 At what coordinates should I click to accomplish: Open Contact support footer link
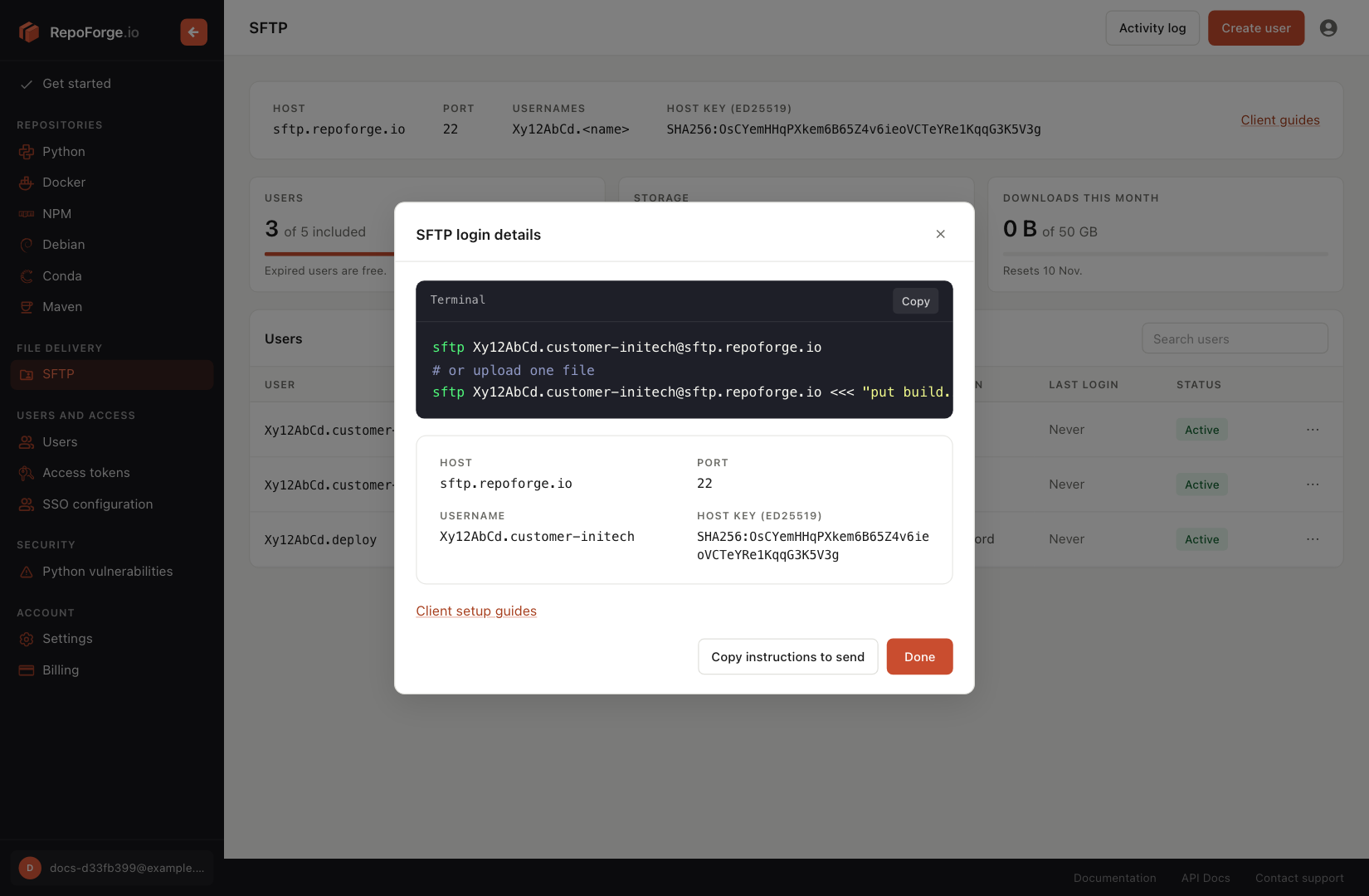1299,878
